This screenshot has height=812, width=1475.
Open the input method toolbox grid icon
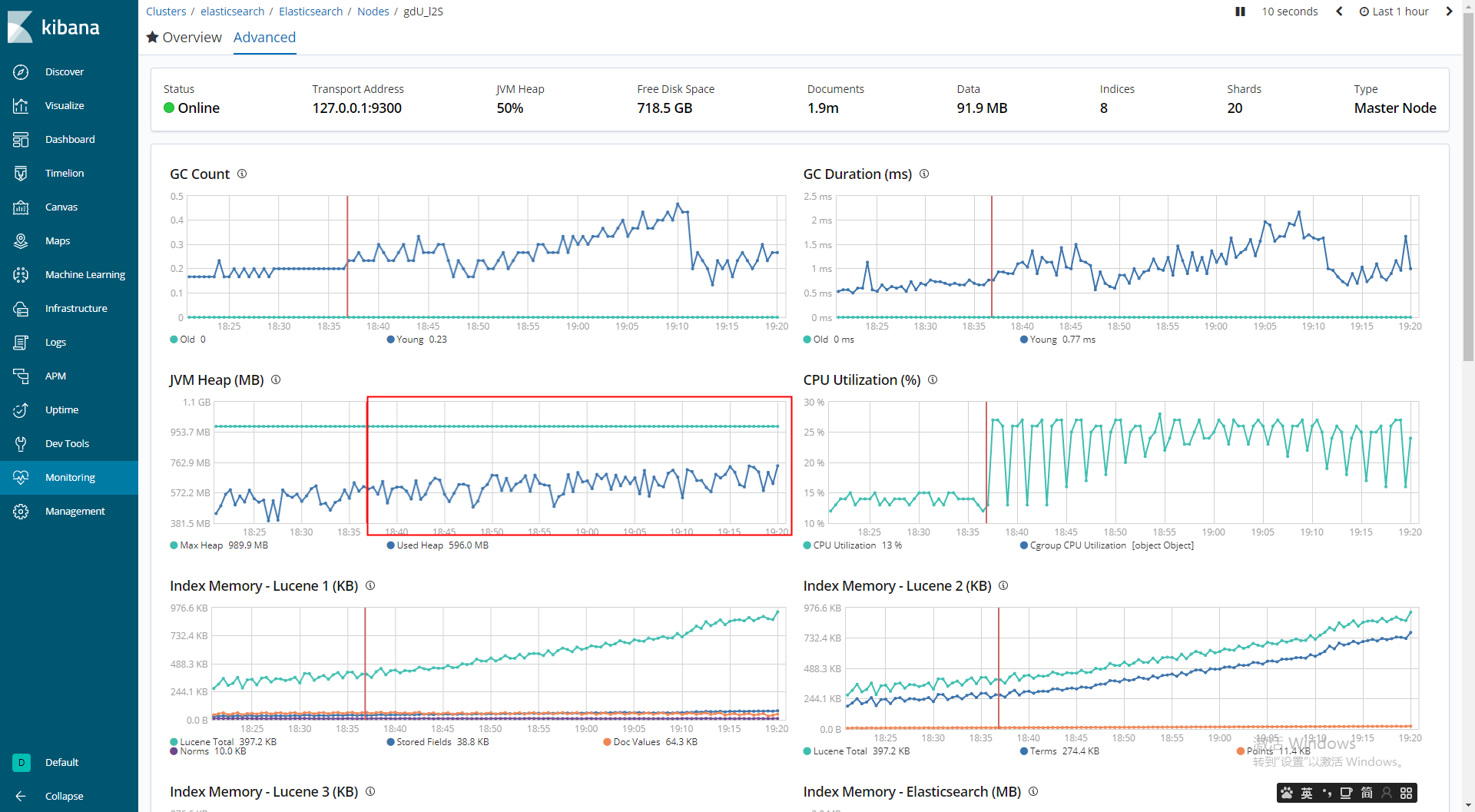click(x=1407, y=793)
